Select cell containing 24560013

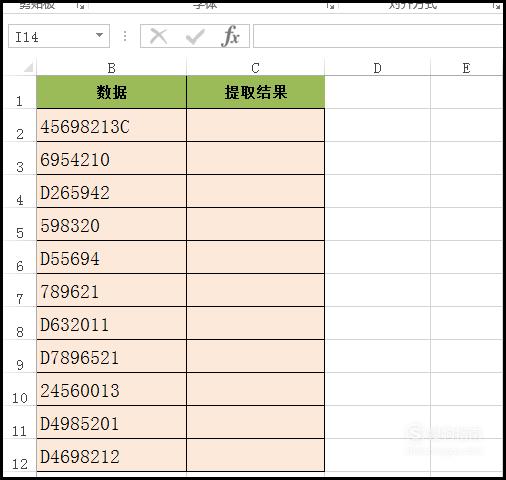pos(111,389)
